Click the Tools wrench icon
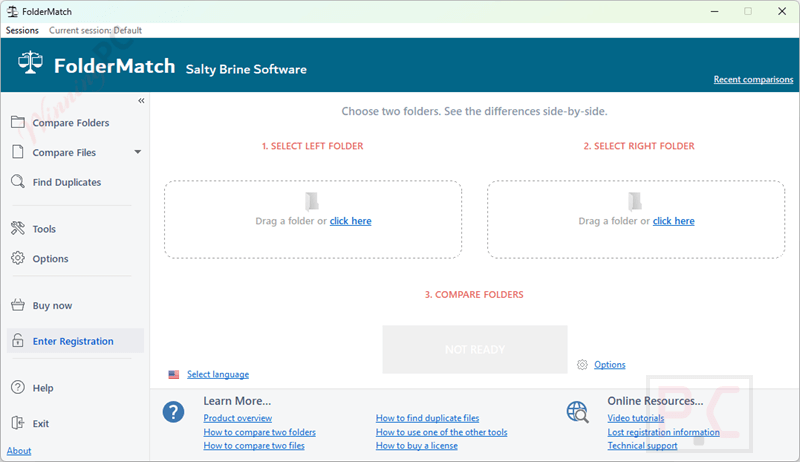Image resolution: width=800 pixels, height=462 pixels. point(18,228)
